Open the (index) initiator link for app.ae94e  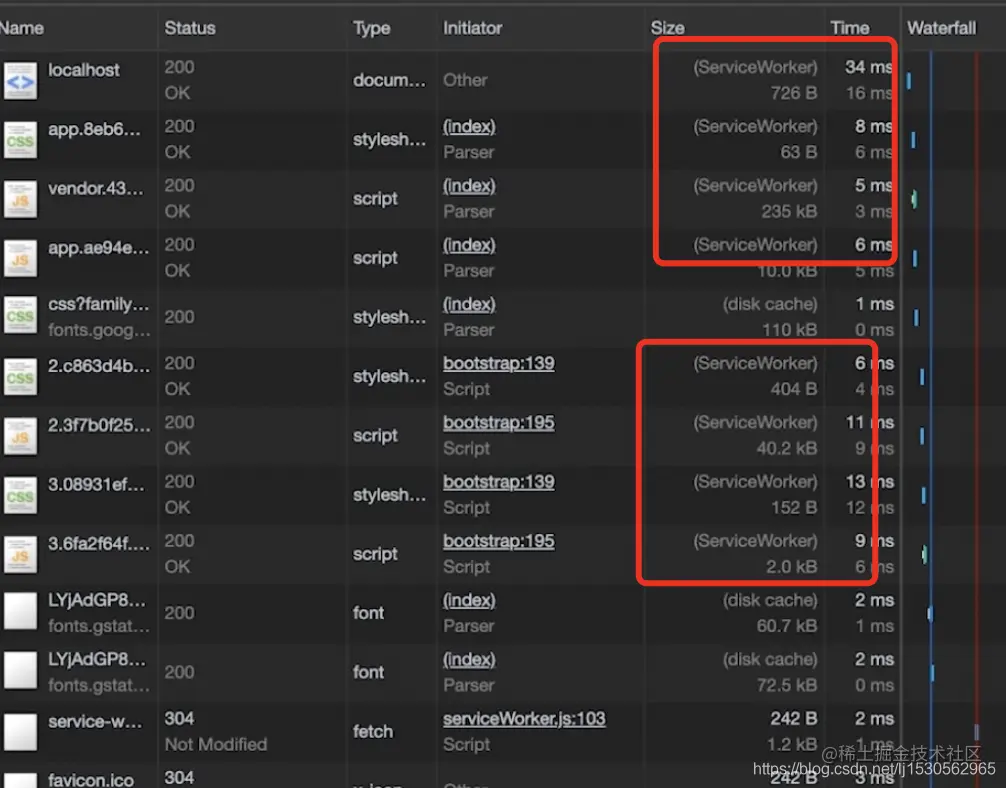469,244
